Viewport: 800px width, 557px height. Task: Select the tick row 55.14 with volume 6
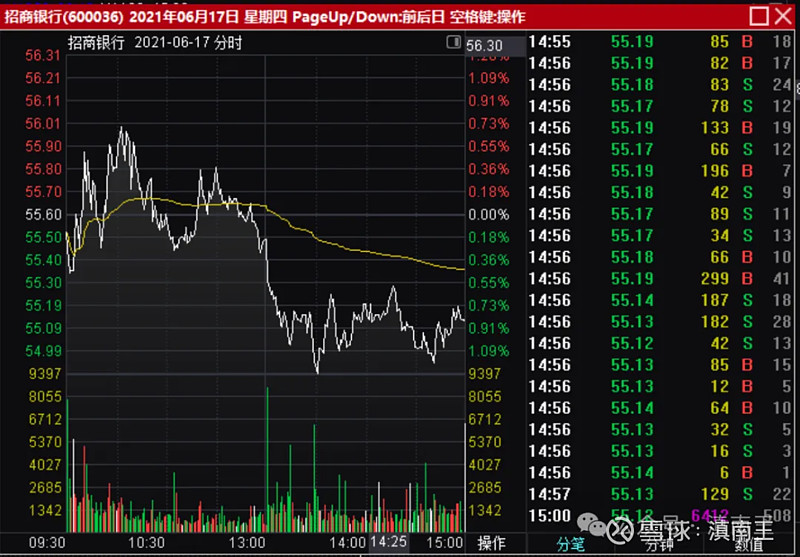coord(660,472)
